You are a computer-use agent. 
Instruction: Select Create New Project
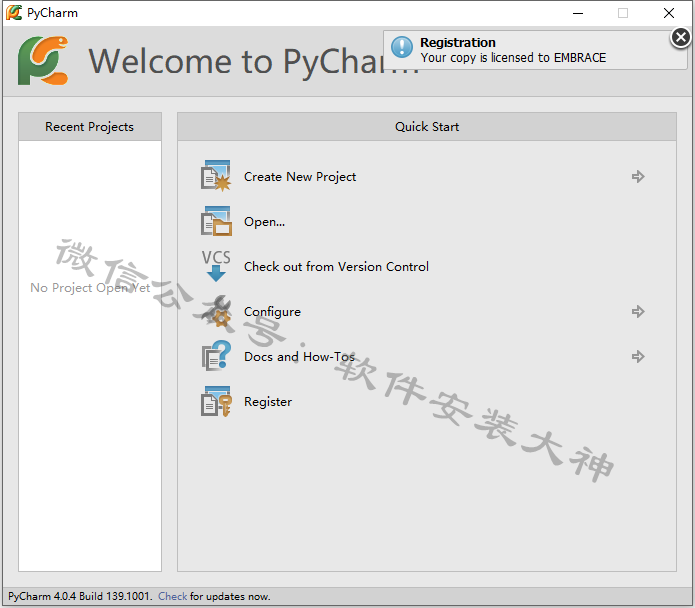[x=300, y=177]
